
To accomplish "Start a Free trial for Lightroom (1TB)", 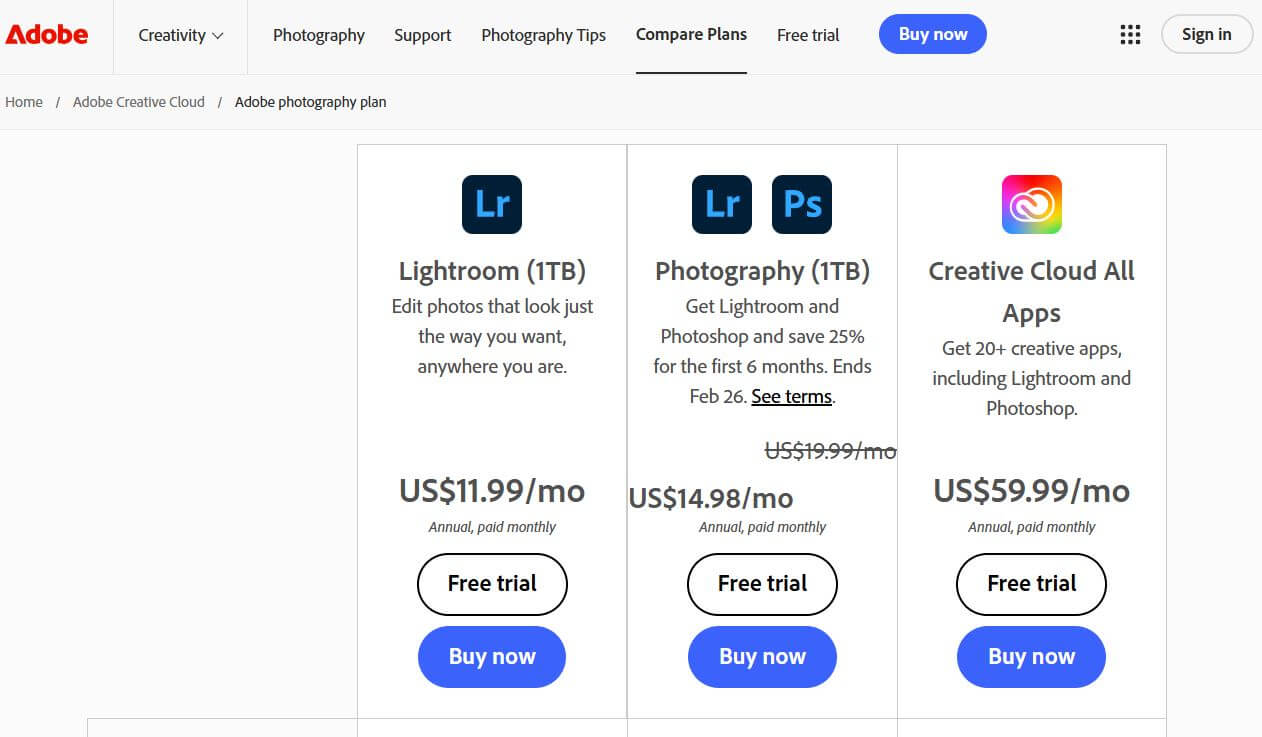I will click(491, 583).
